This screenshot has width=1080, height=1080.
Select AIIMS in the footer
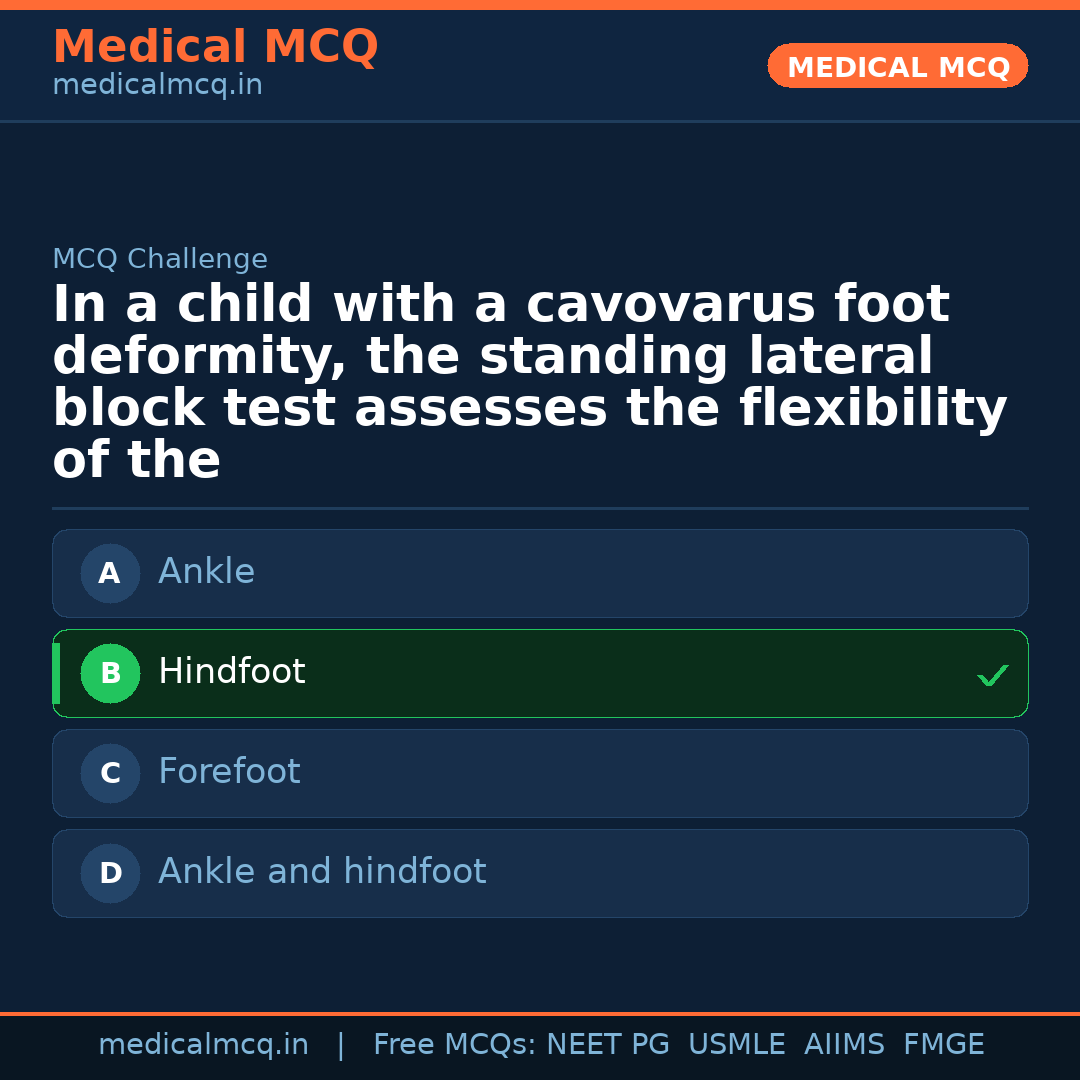coord(844,1045)
